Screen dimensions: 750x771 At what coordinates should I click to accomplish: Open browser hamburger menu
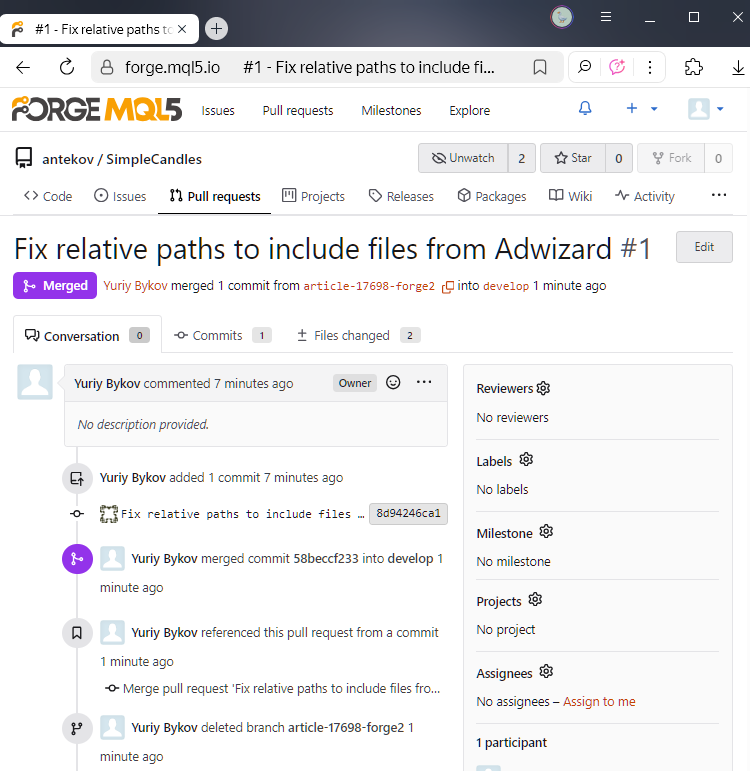tap(606, 17)
